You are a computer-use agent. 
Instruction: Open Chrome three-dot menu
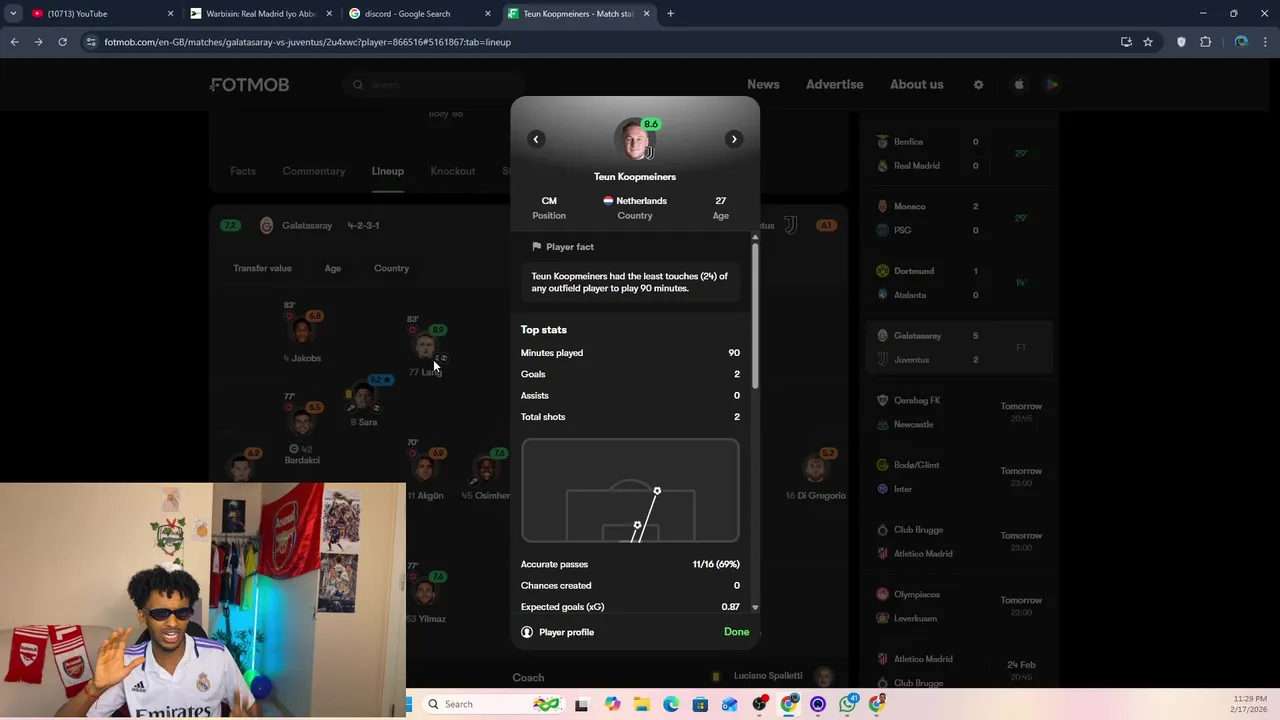(1266, 42)
